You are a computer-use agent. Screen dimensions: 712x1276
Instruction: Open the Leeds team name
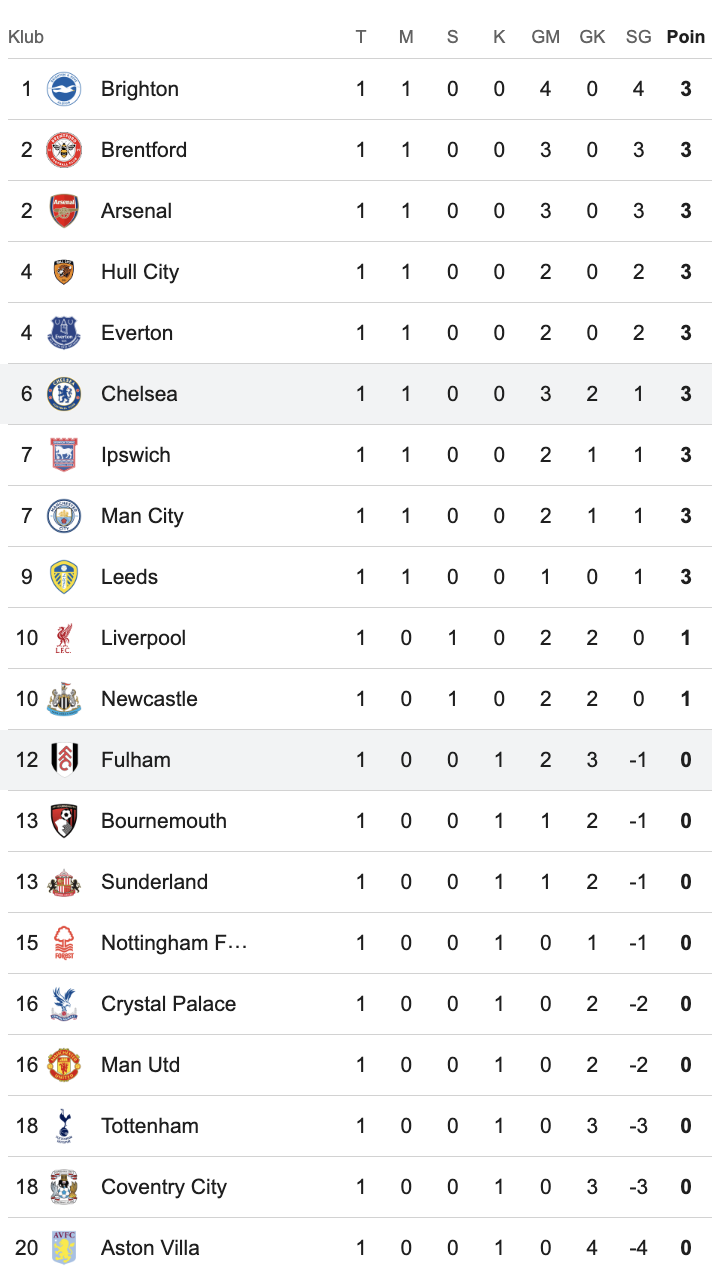[x=130, y=577]
